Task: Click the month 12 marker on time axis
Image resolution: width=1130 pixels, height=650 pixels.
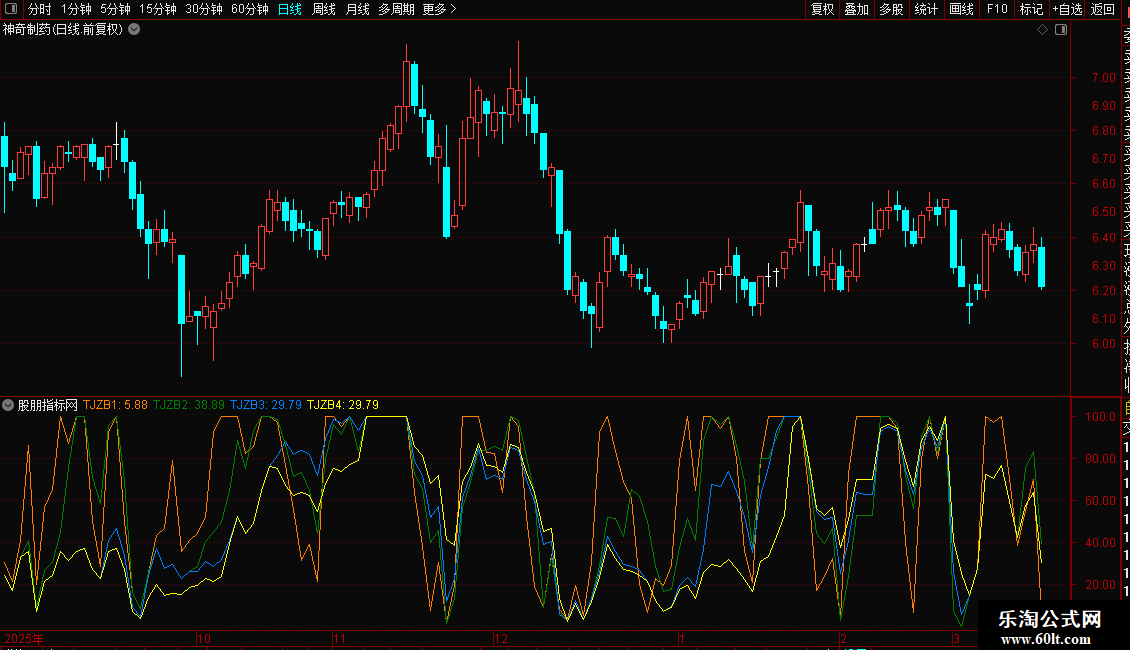Action: tap(501, 638)
